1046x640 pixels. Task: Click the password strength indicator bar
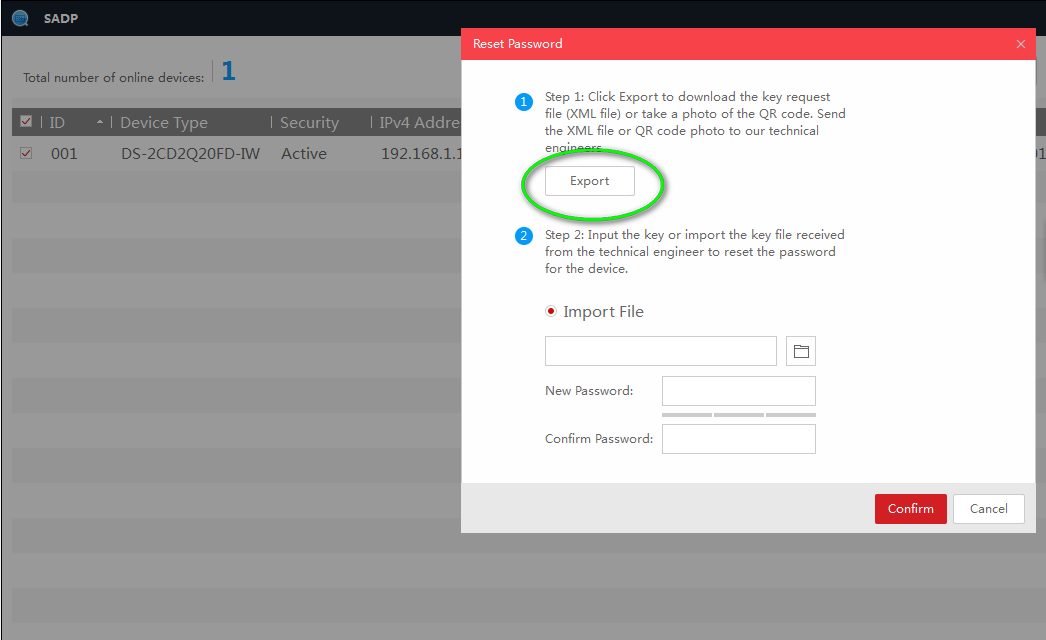coord(738,414)
